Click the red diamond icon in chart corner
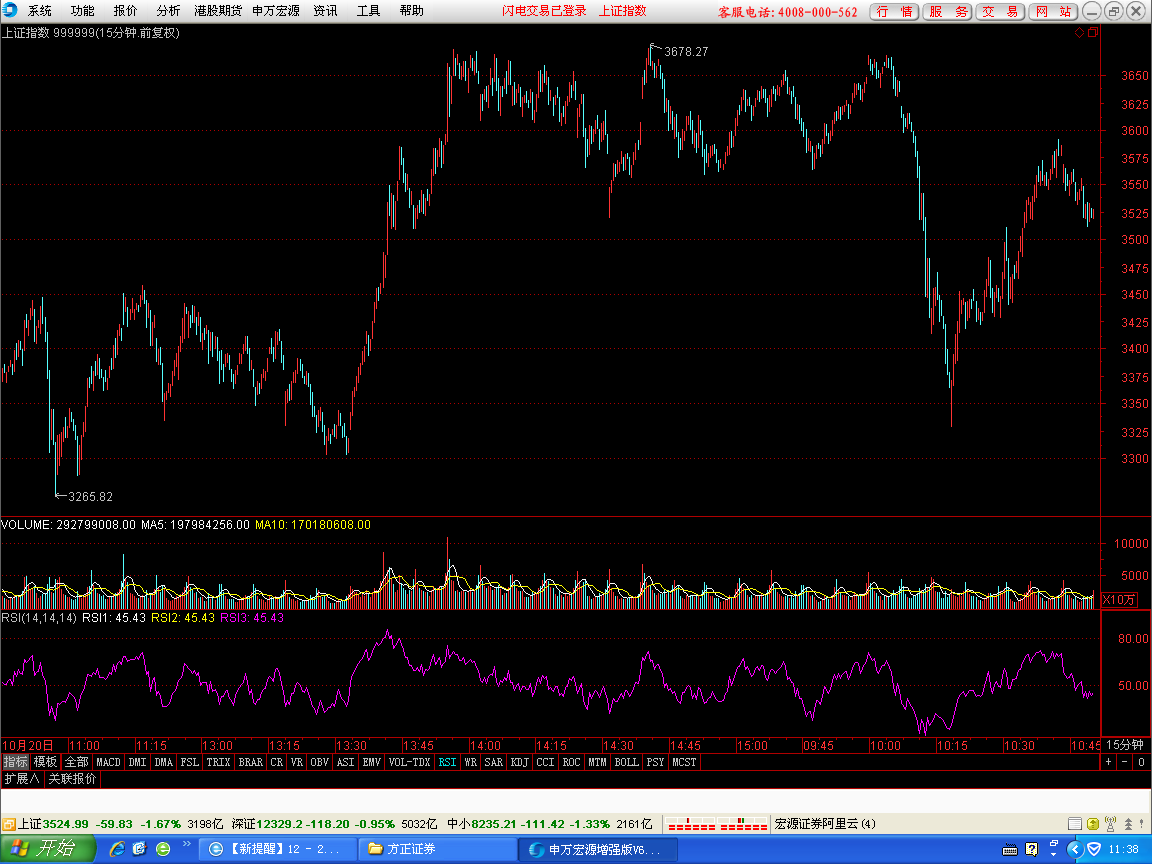This screenshot has height=864, width=1152. [1079, 32]
